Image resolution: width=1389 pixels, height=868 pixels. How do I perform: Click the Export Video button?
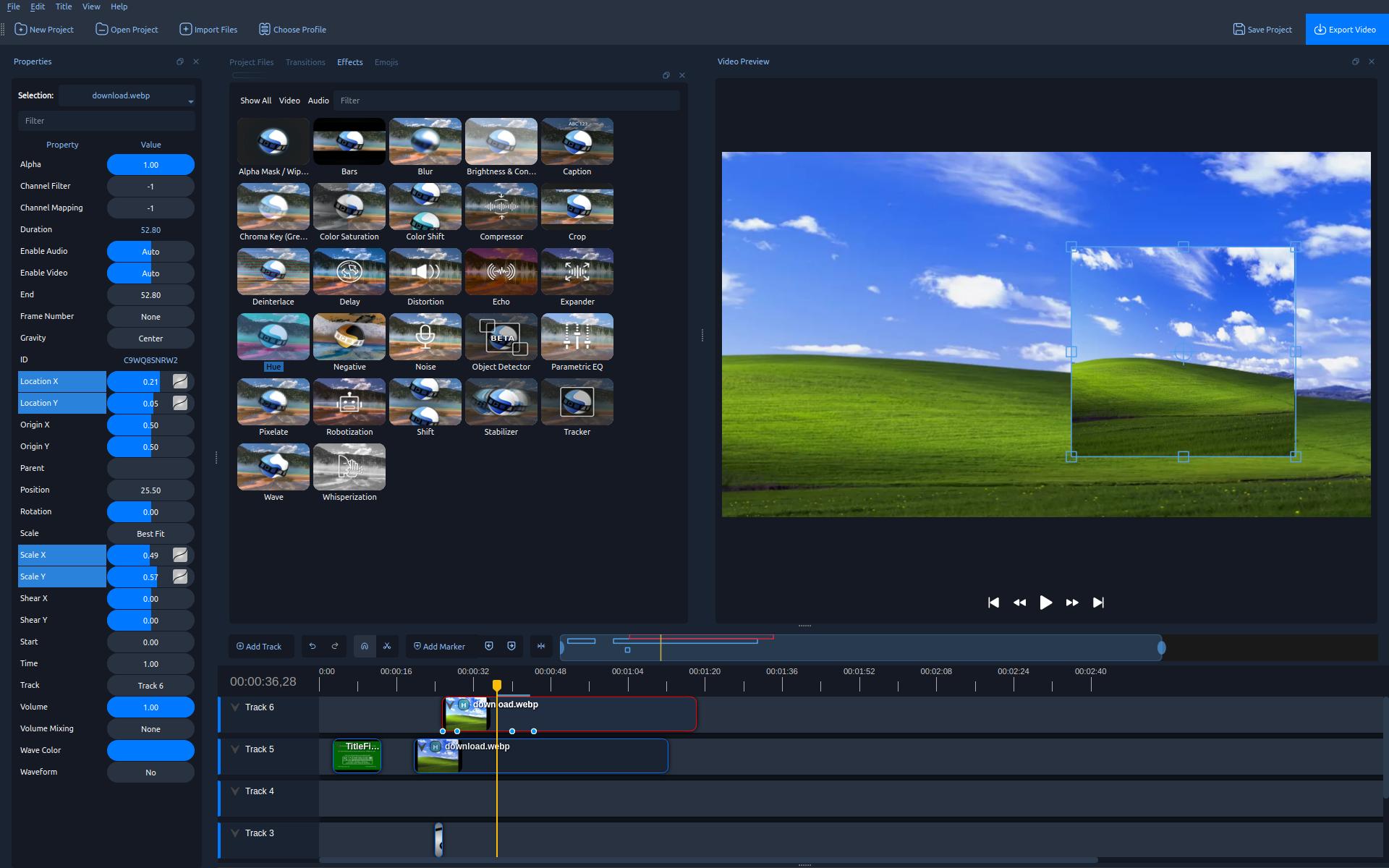1346,30
